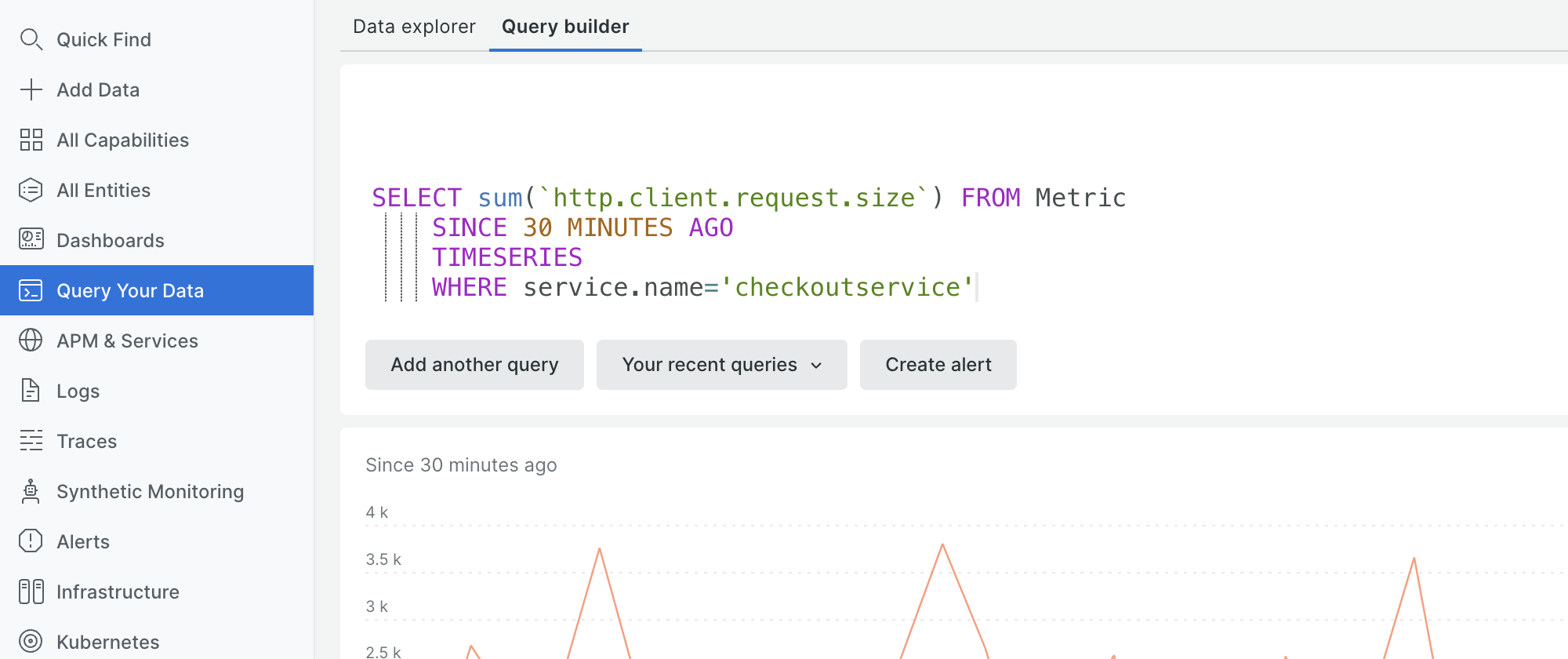Click the Synthetic Monitoring robot icon
The image size is (1568, 659).
point(31,491)
